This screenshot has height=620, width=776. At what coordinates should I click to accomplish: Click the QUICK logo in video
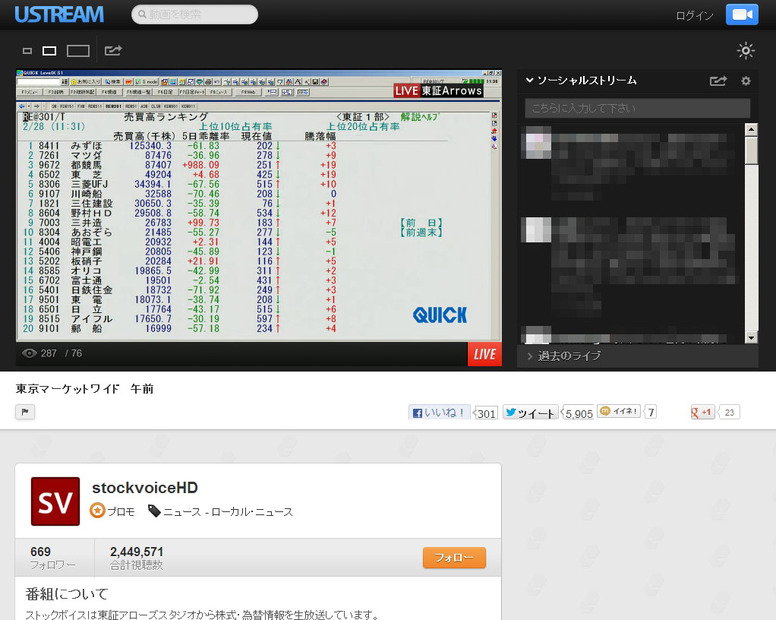[x=439, y=315]
